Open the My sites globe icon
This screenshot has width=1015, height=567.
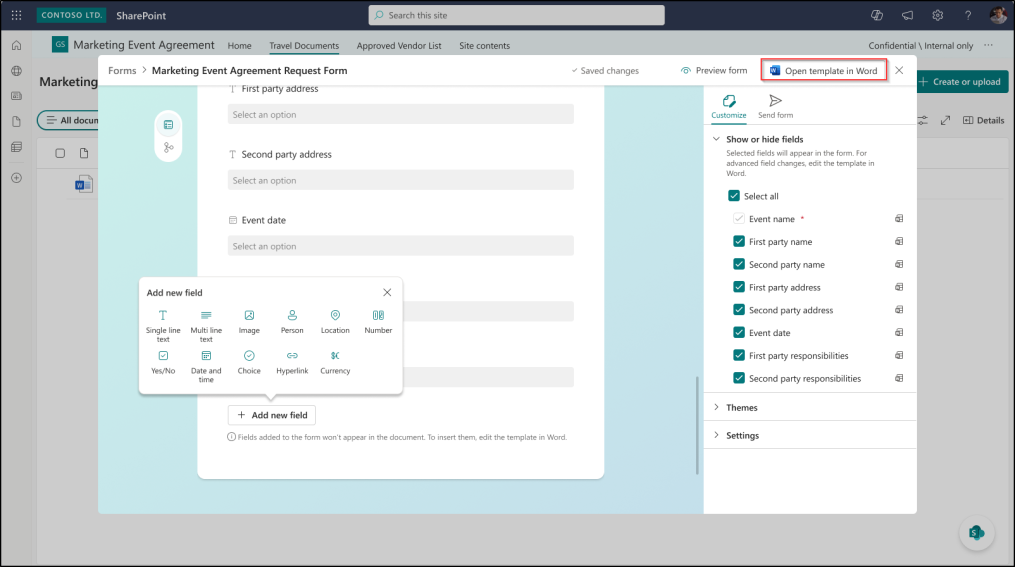tap(17, 71)
